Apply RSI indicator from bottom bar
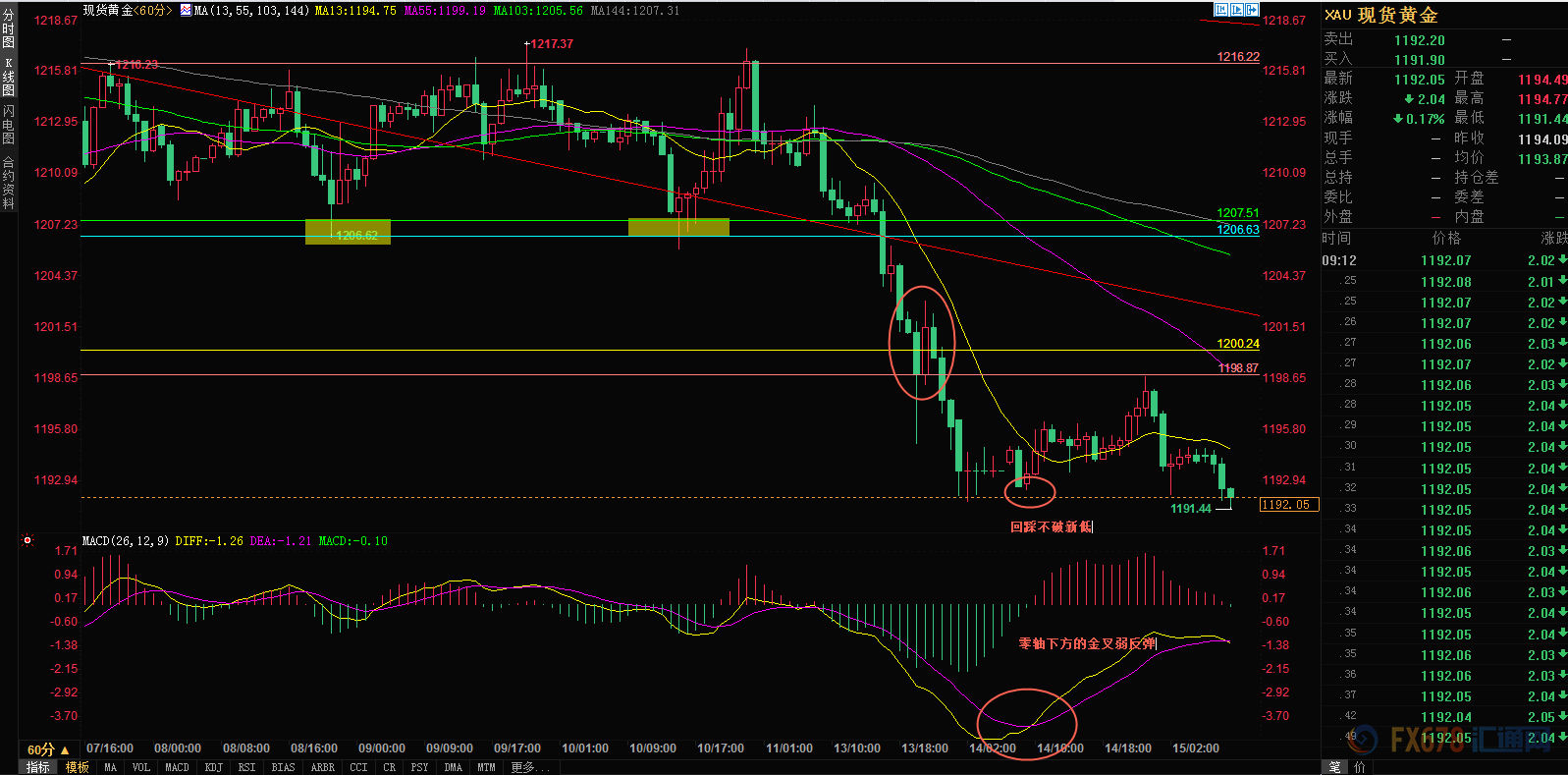This screenshot has width=1568, height=775. click(x=247, y=767)
